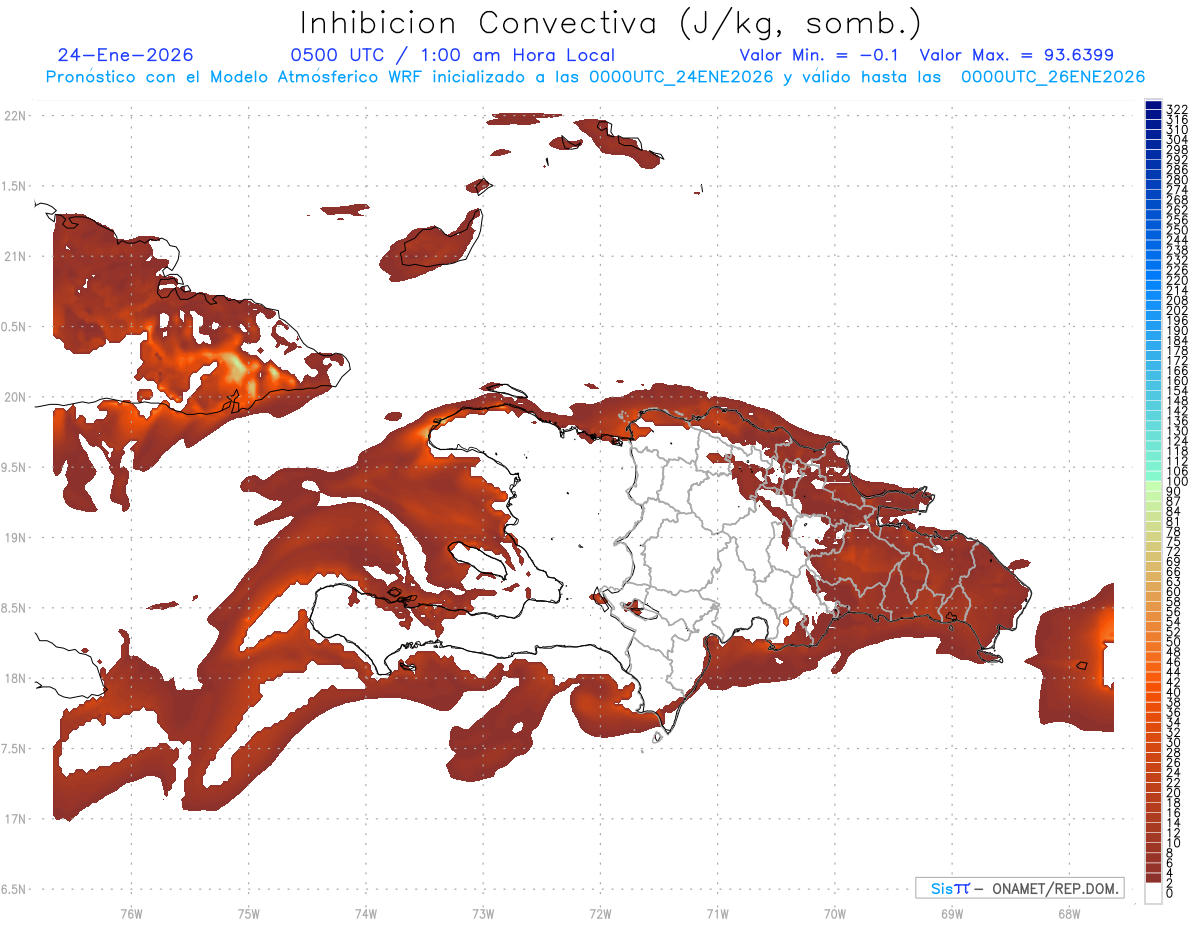
Task: Click the 68W longitude label
Action: pyautogui.click(x=1069, y=913)
